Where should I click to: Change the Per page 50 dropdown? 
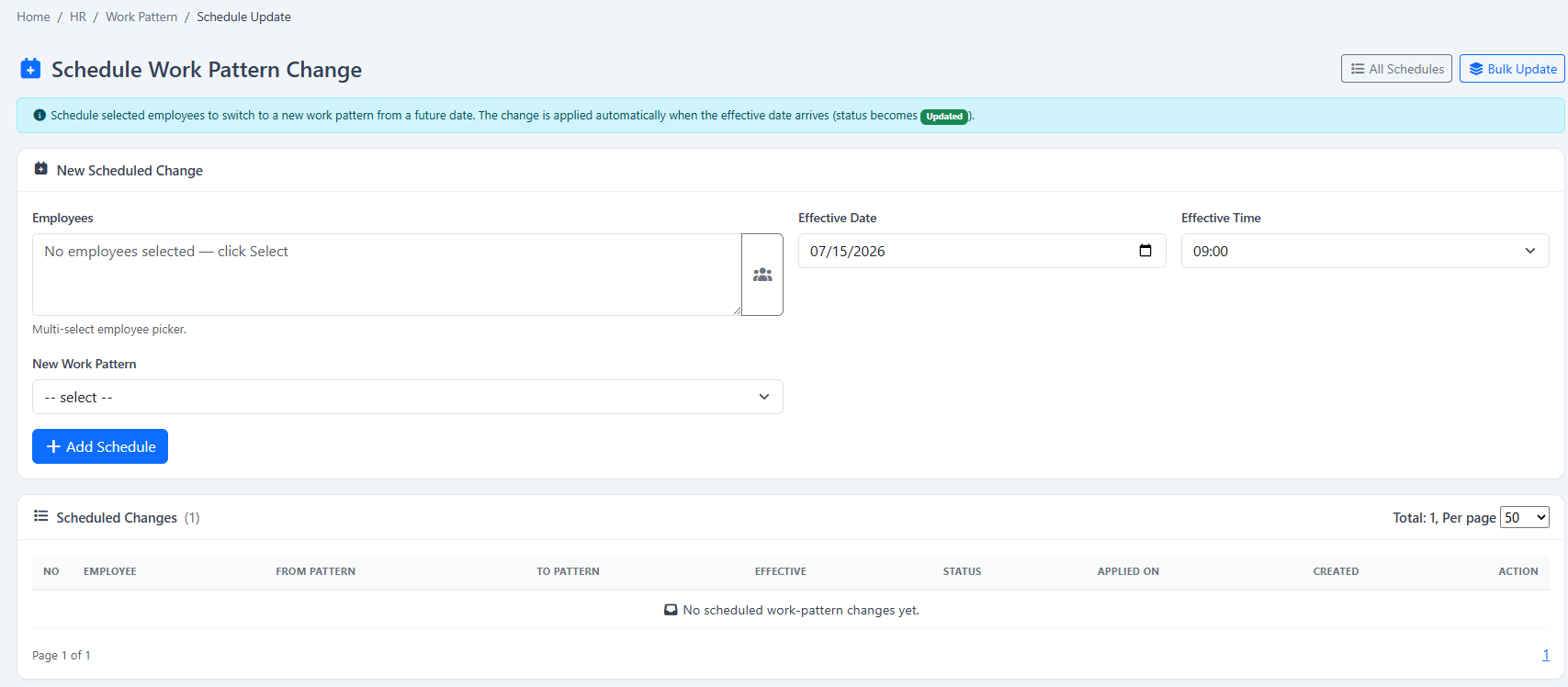click(x=1525, y=517)
